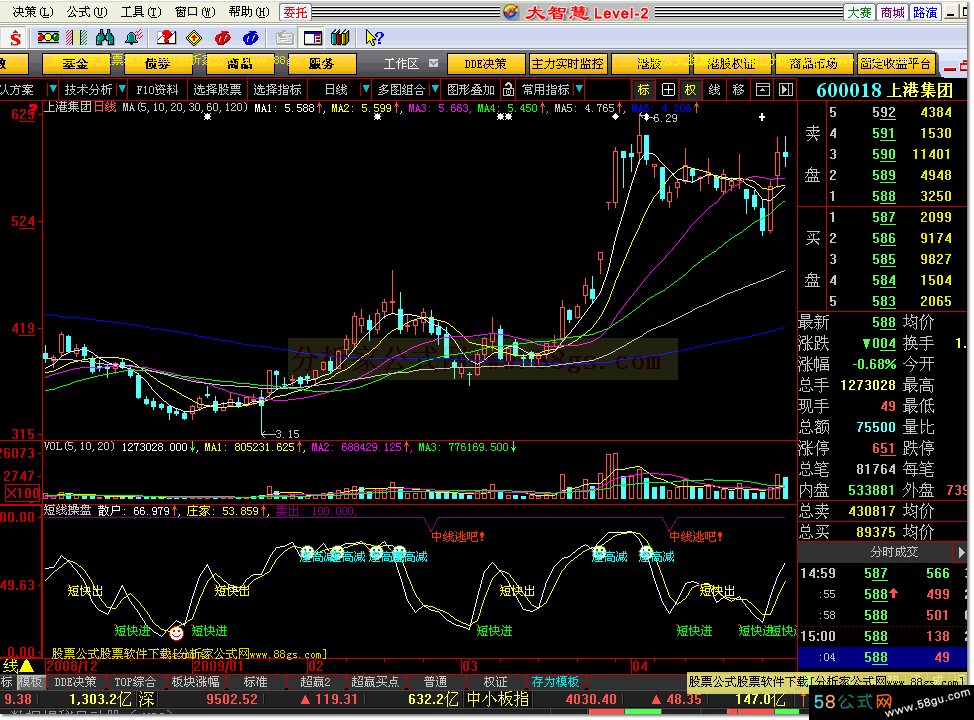Click the 移 move tool icon
The height and width of the screenshot is (720, 974).
click(738, 90)
